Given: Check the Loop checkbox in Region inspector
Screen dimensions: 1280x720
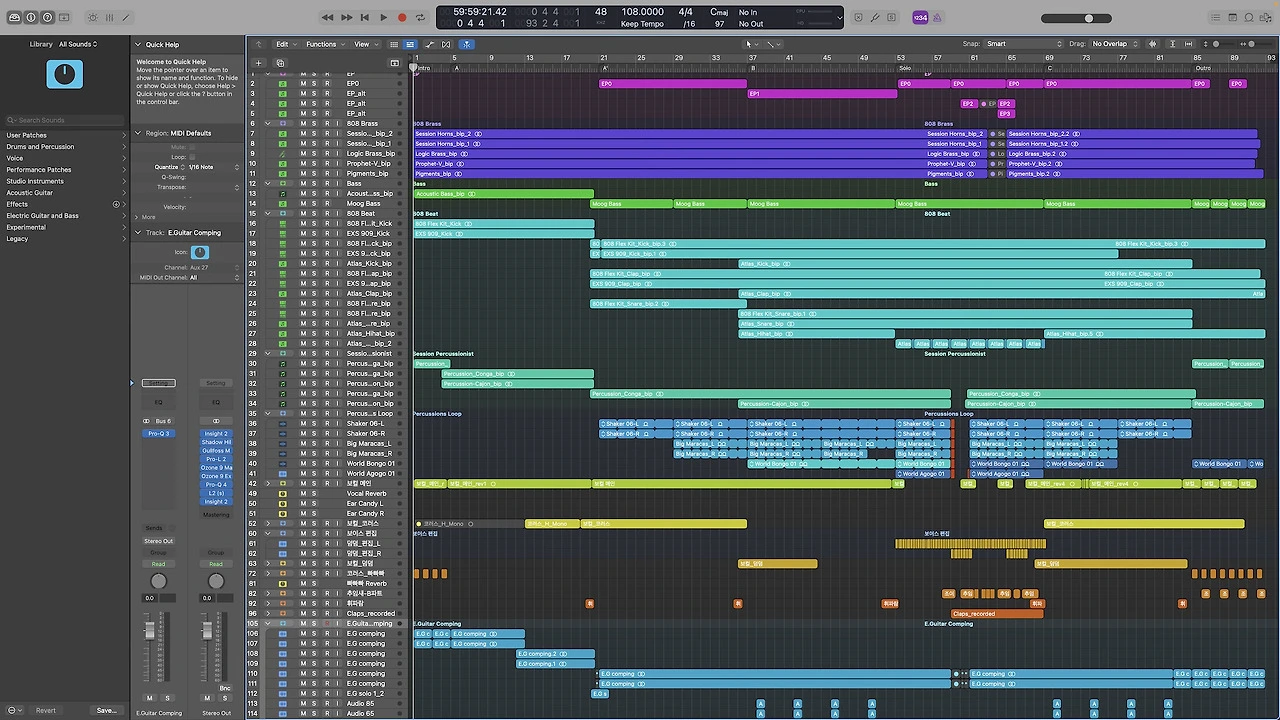Looking at the screenshot, I should 192,157.
